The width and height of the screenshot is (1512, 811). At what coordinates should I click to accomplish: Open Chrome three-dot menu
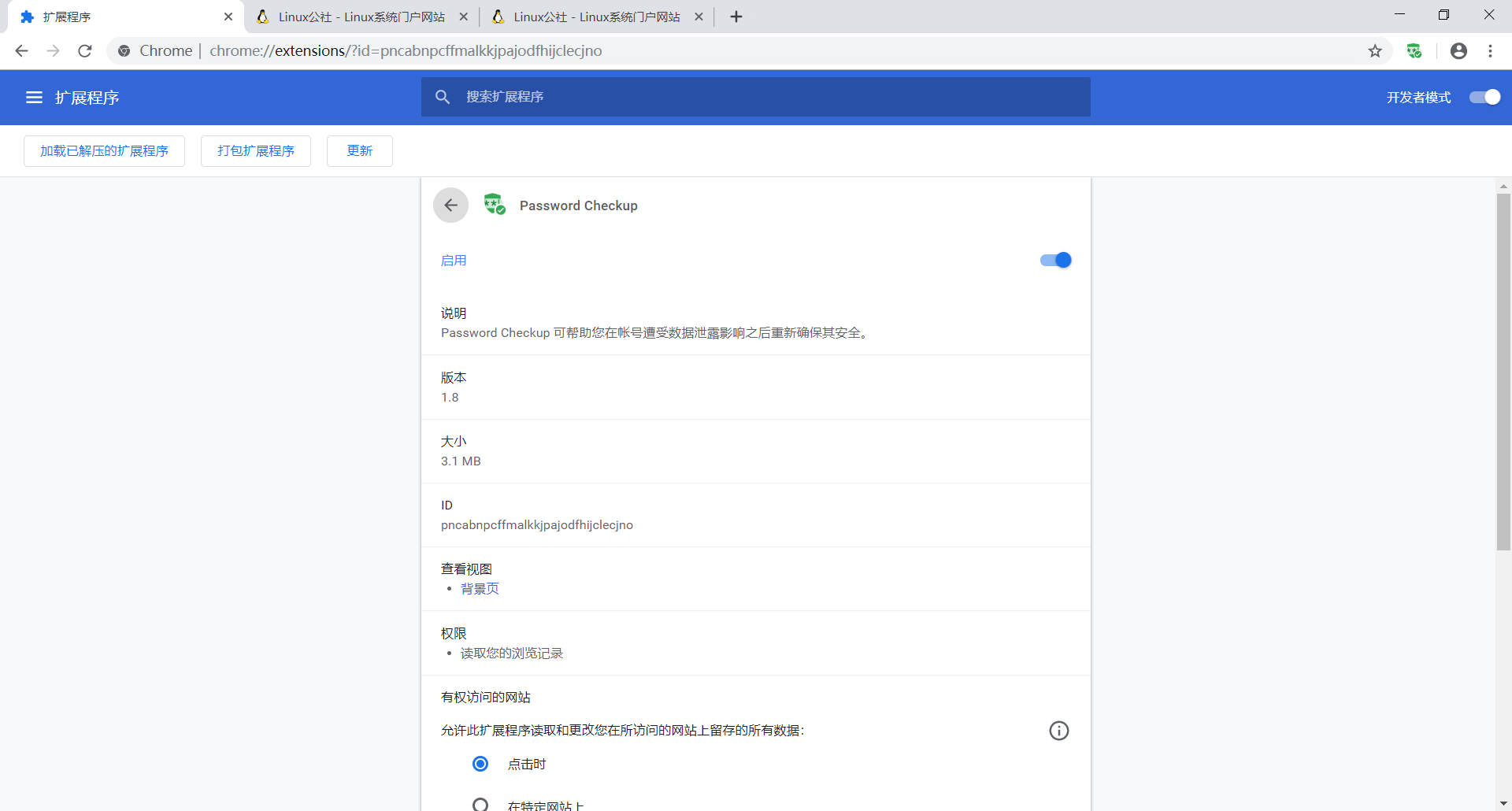pos(1490,51)
